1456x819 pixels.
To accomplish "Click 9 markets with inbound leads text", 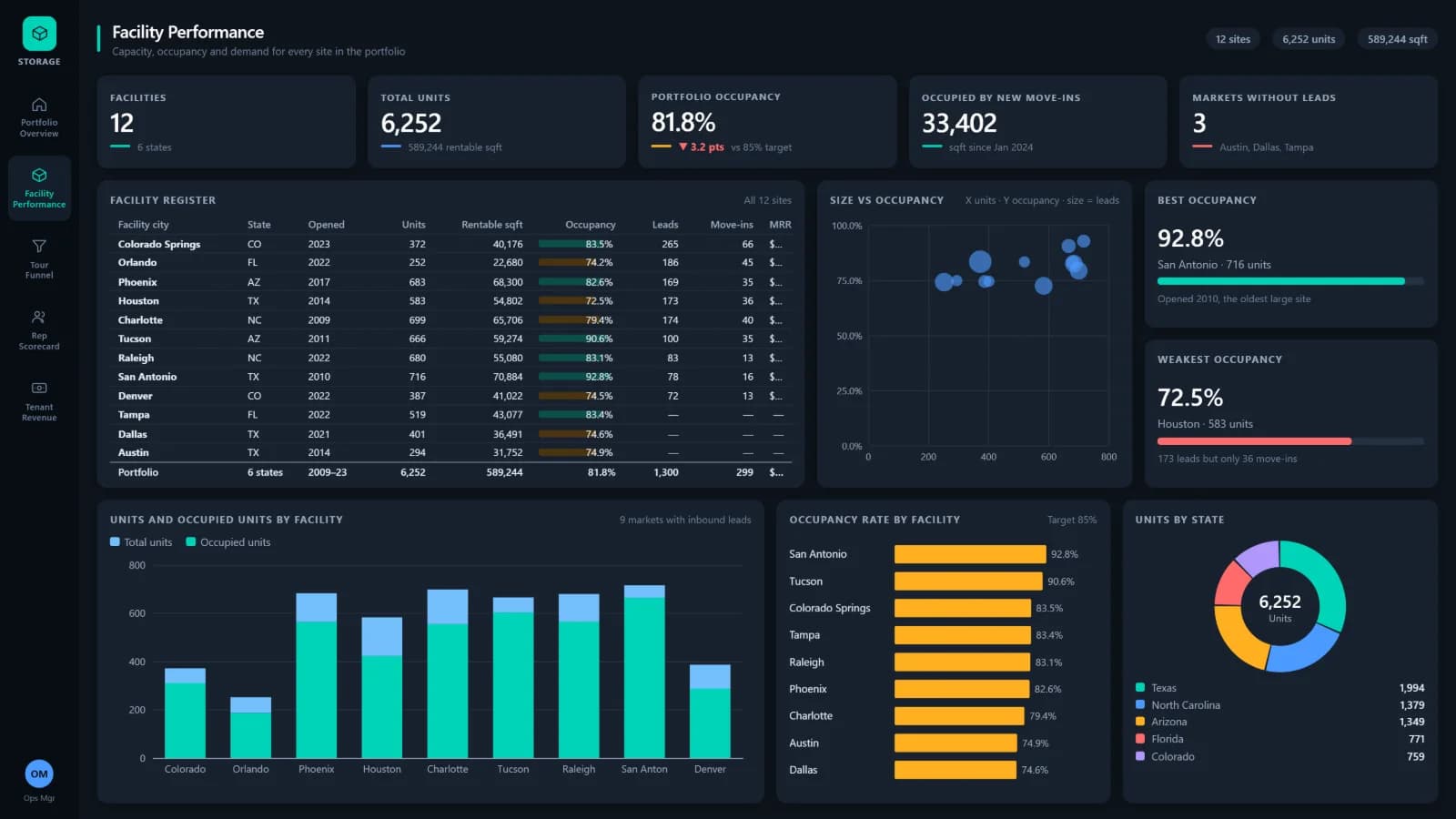I will click(x=685, y=520).
